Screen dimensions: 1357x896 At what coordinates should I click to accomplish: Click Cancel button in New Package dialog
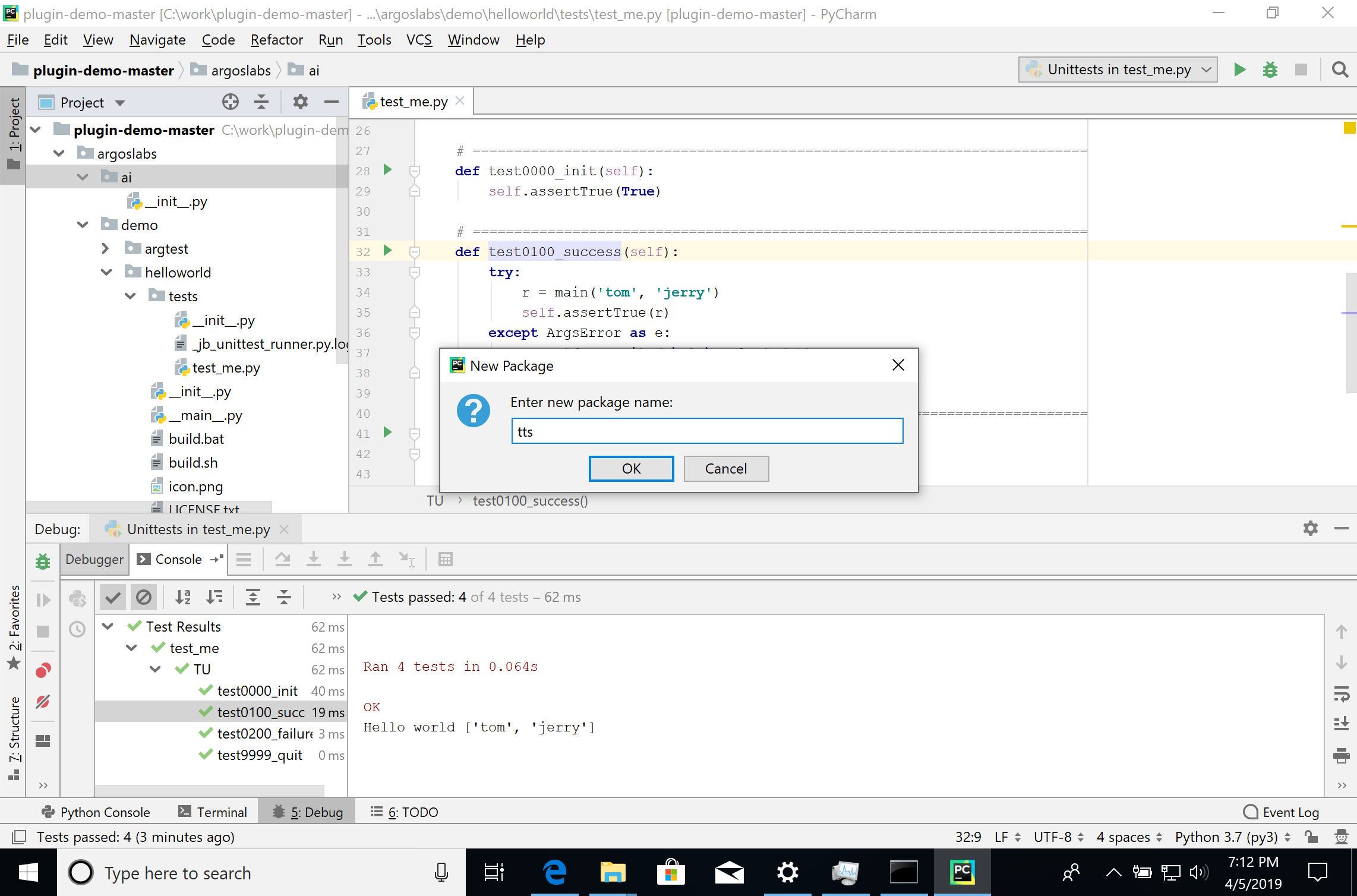pos(726,468)
